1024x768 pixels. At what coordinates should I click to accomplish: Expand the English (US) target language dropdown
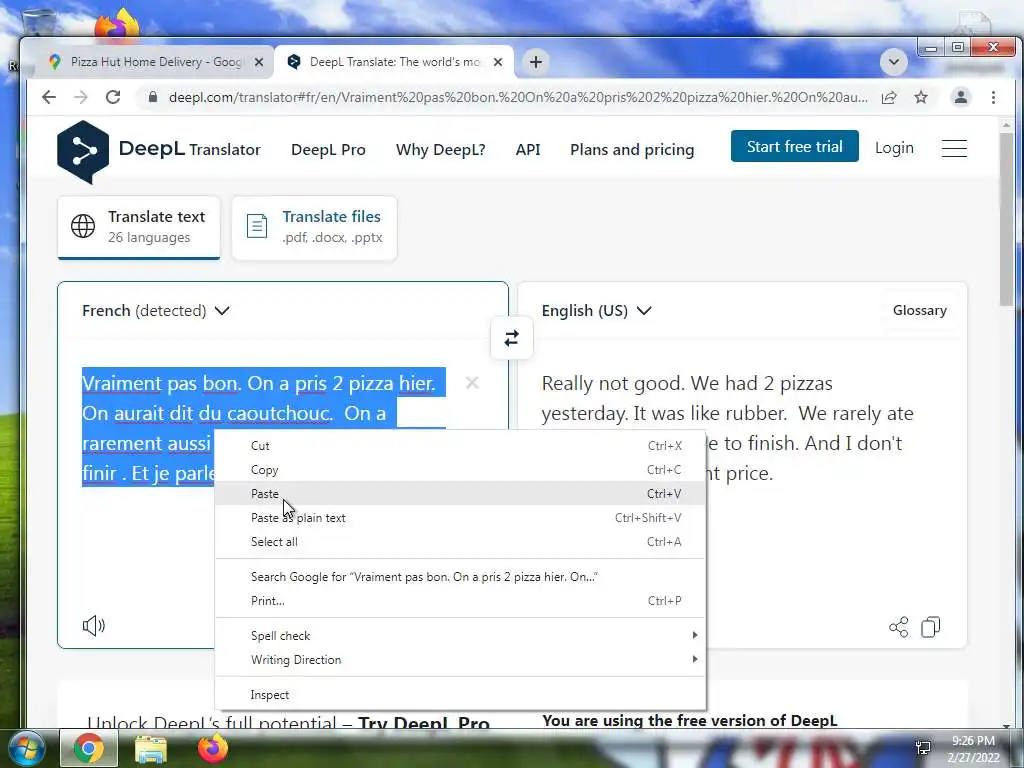tap(596, 311)
